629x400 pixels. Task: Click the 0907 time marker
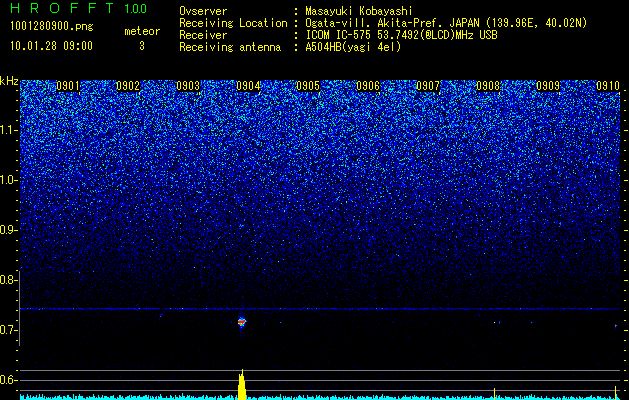tap(428, 86)
